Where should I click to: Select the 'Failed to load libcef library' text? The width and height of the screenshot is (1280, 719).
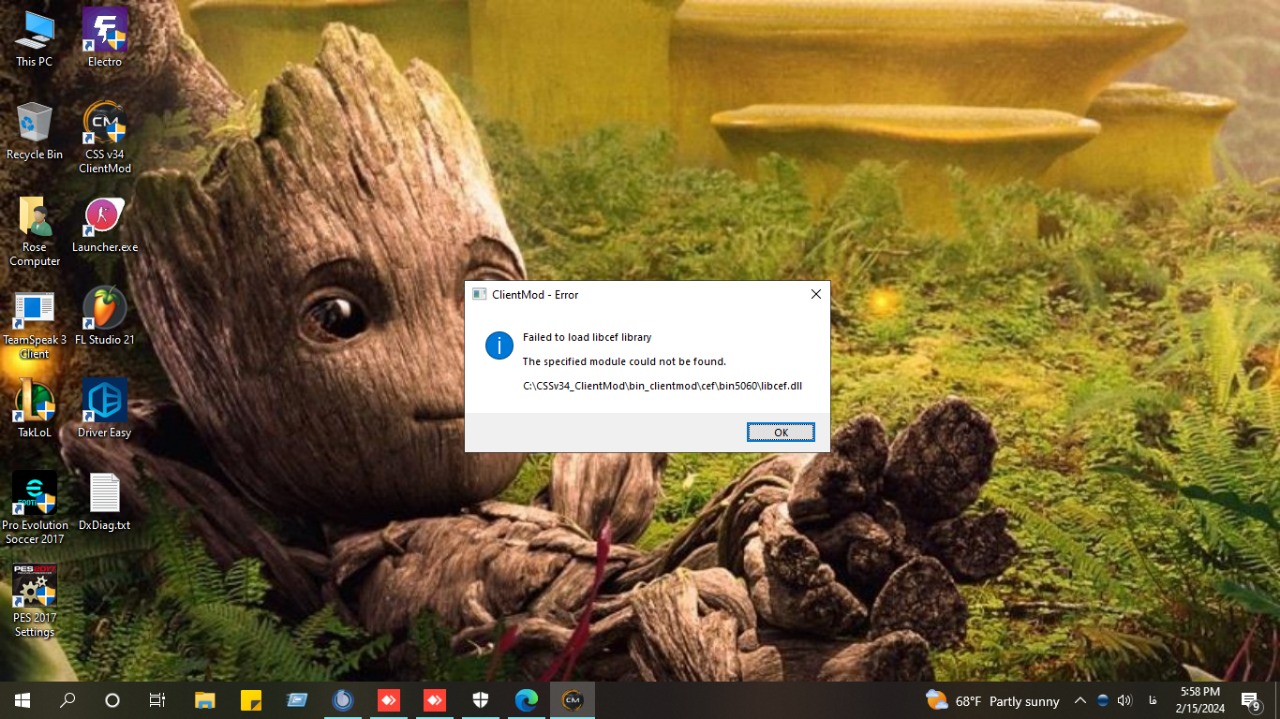[587, 338]
